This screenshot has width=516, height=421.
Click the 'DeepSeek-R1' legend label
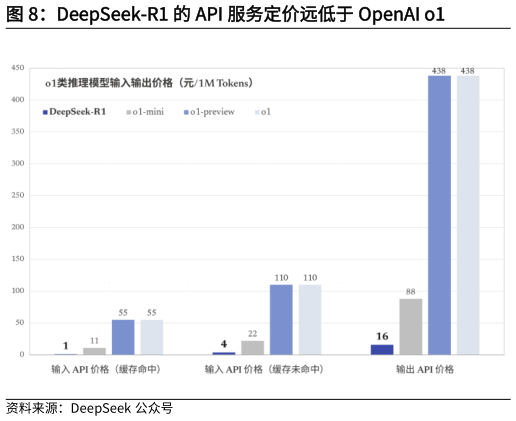coord(77,112)
